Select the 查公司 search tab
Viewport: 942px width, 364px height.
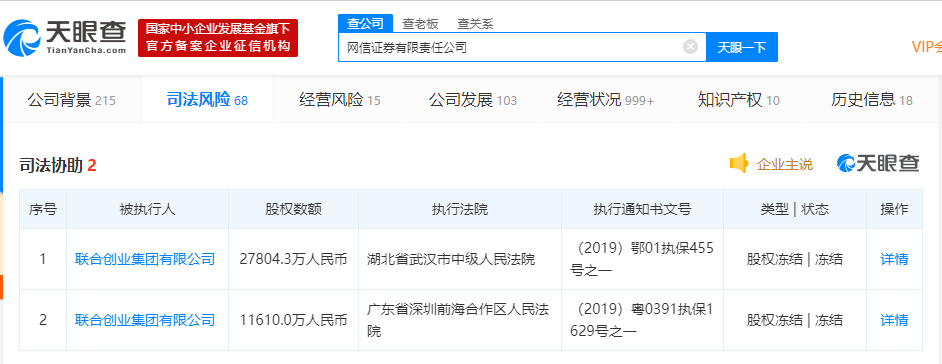[x=365, y=23]
